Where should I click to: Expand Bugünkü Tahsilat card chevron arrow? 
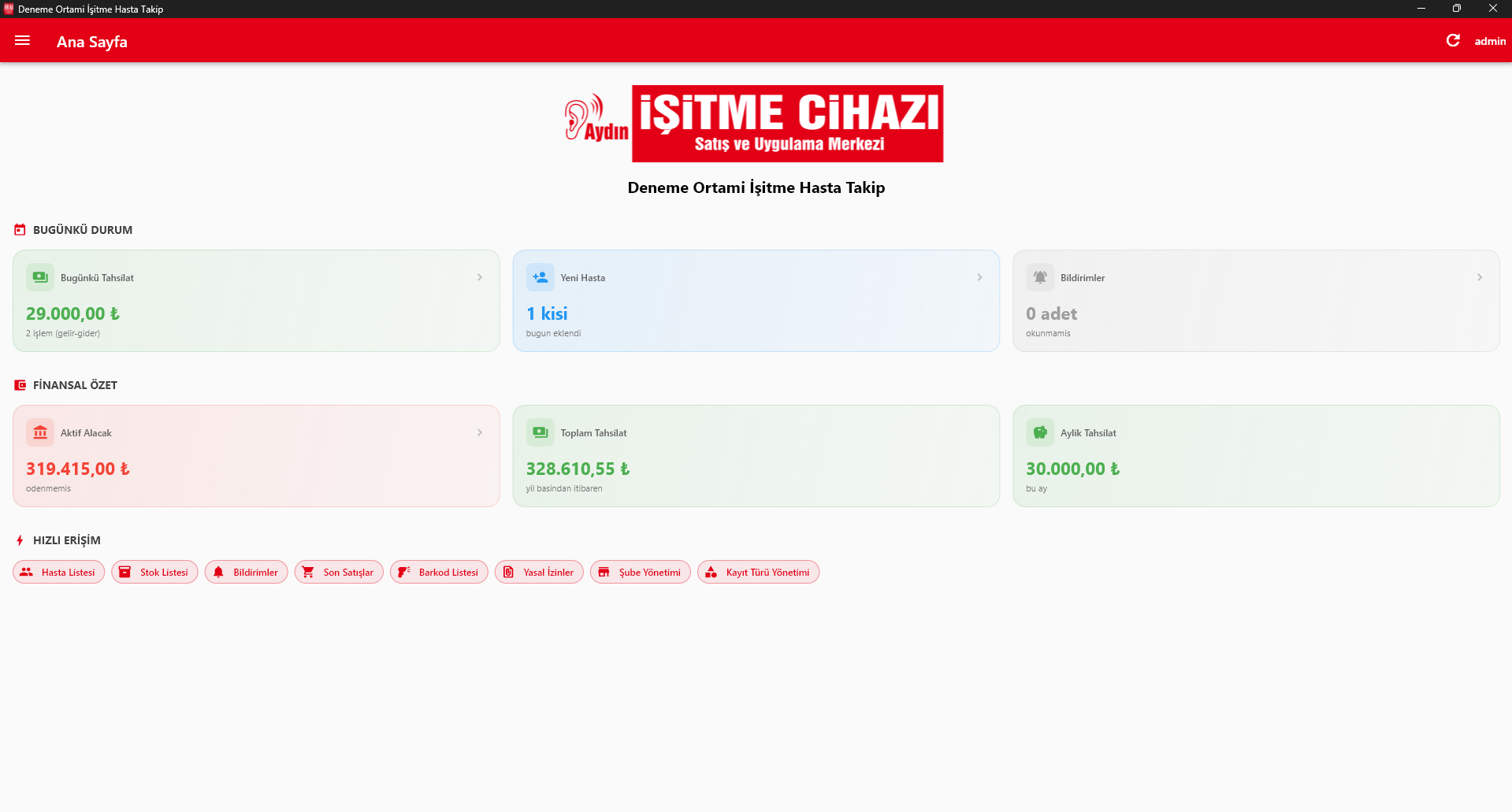point(479,277)
